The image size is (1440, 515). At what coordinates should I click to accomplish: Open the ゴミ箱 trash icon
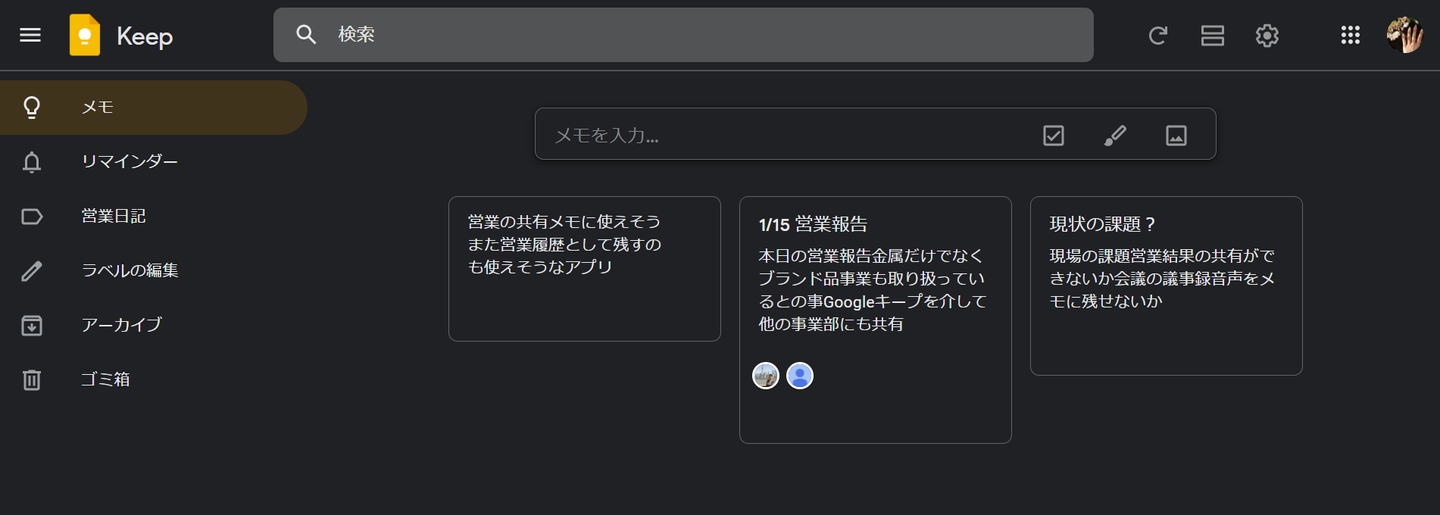32,380
